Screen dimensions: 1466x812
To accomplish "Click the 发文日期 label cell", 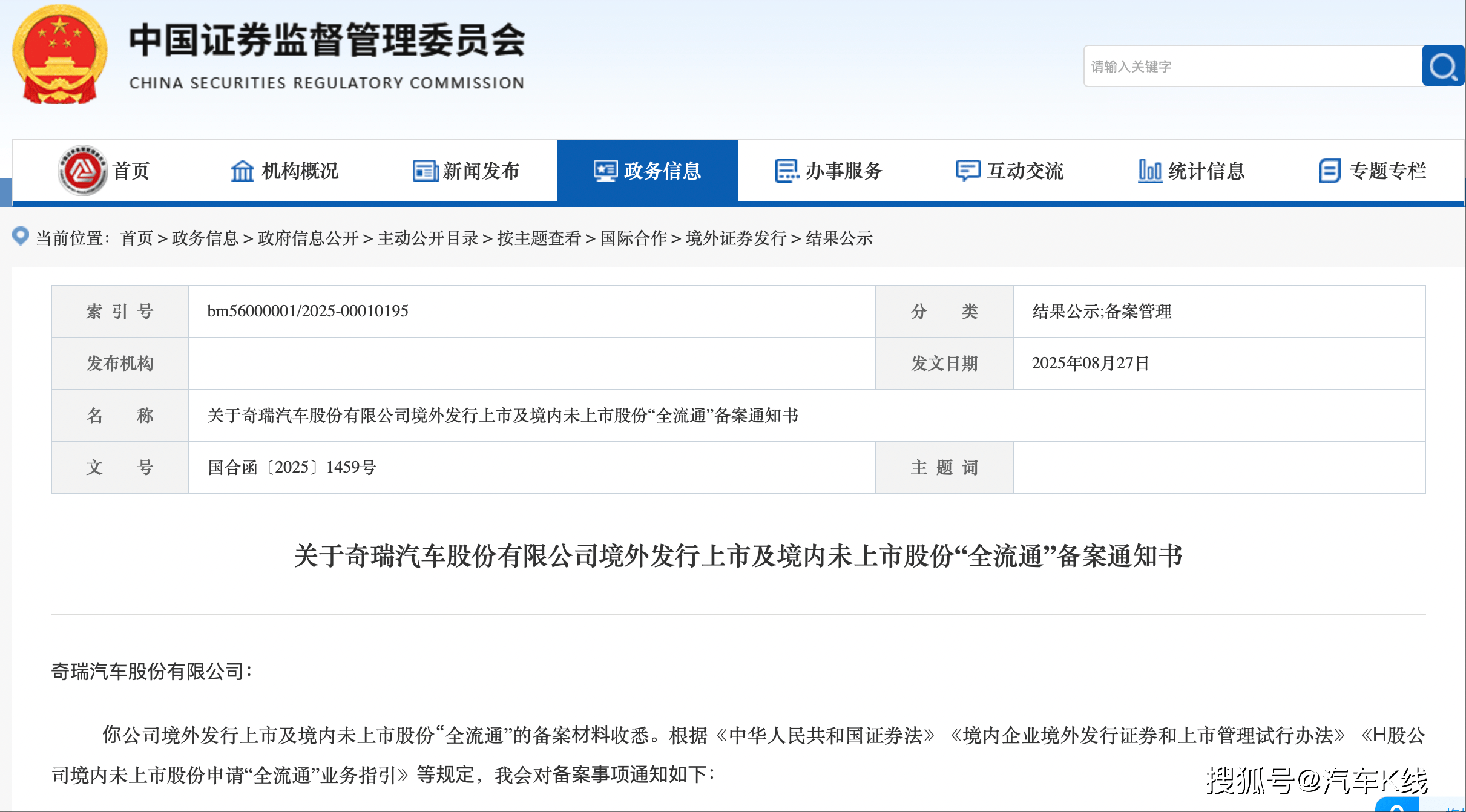I will 944,363.
